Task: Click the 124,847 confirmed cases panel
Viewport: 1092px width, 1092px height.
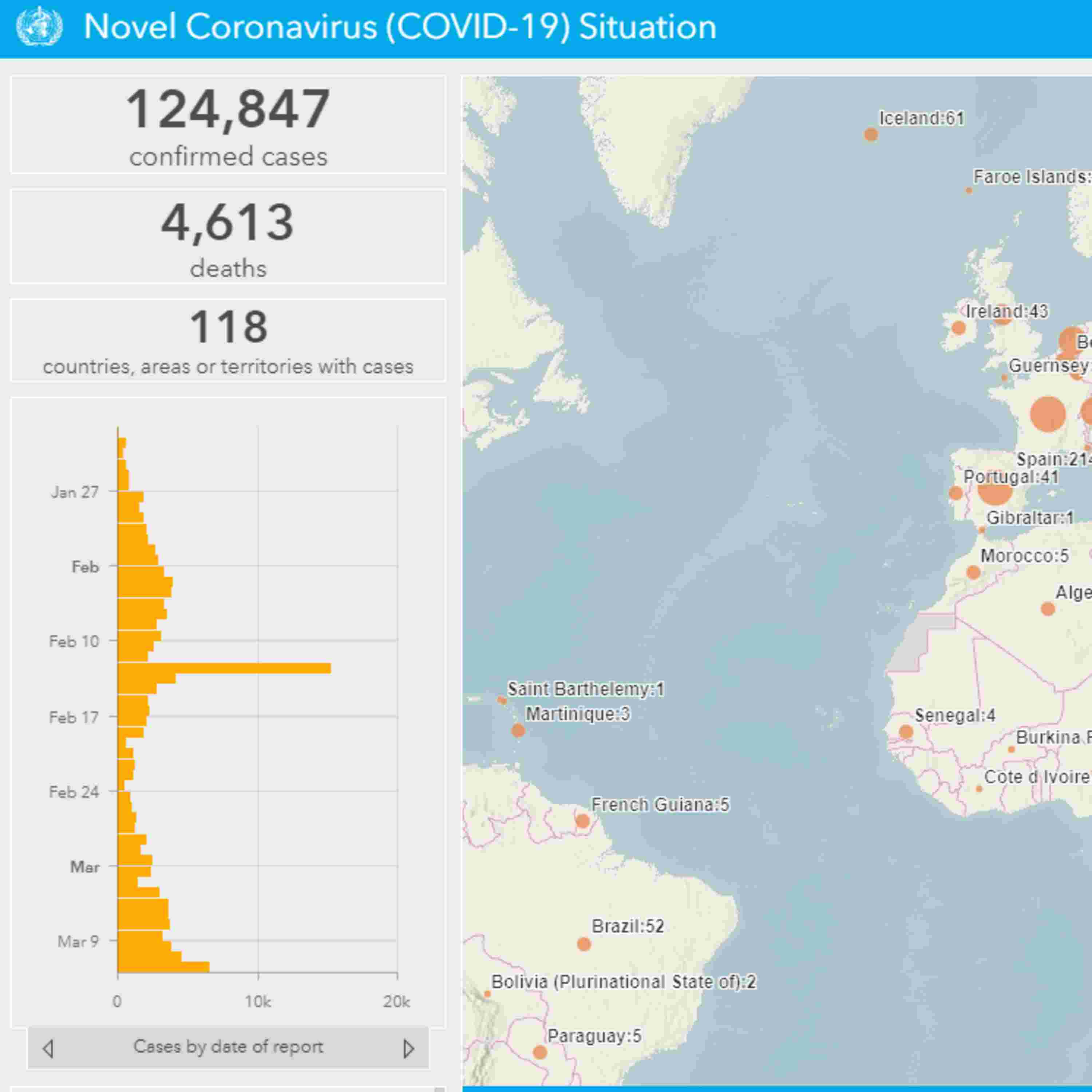Action: click(x=228, y=124)
